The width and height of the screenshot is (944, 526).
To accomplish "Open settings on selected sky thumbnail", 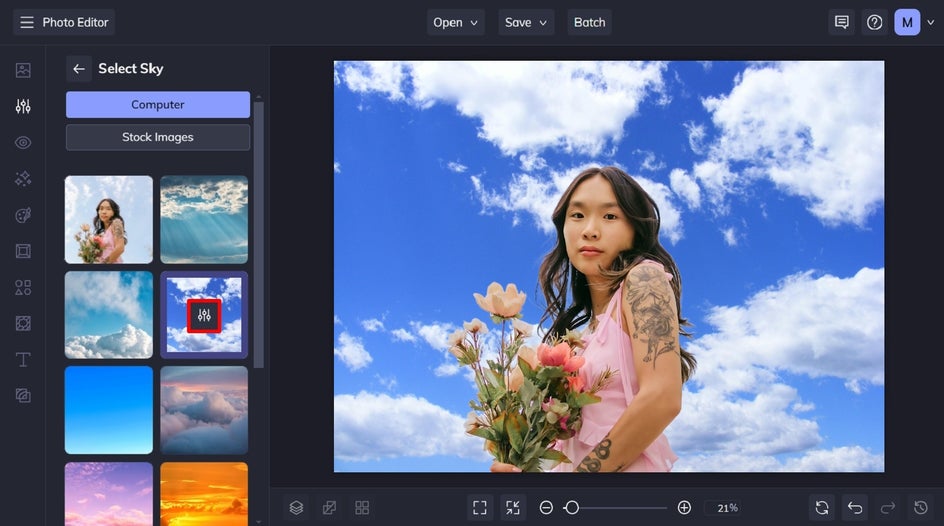I will pyautogui.click(x=204, y=315).
